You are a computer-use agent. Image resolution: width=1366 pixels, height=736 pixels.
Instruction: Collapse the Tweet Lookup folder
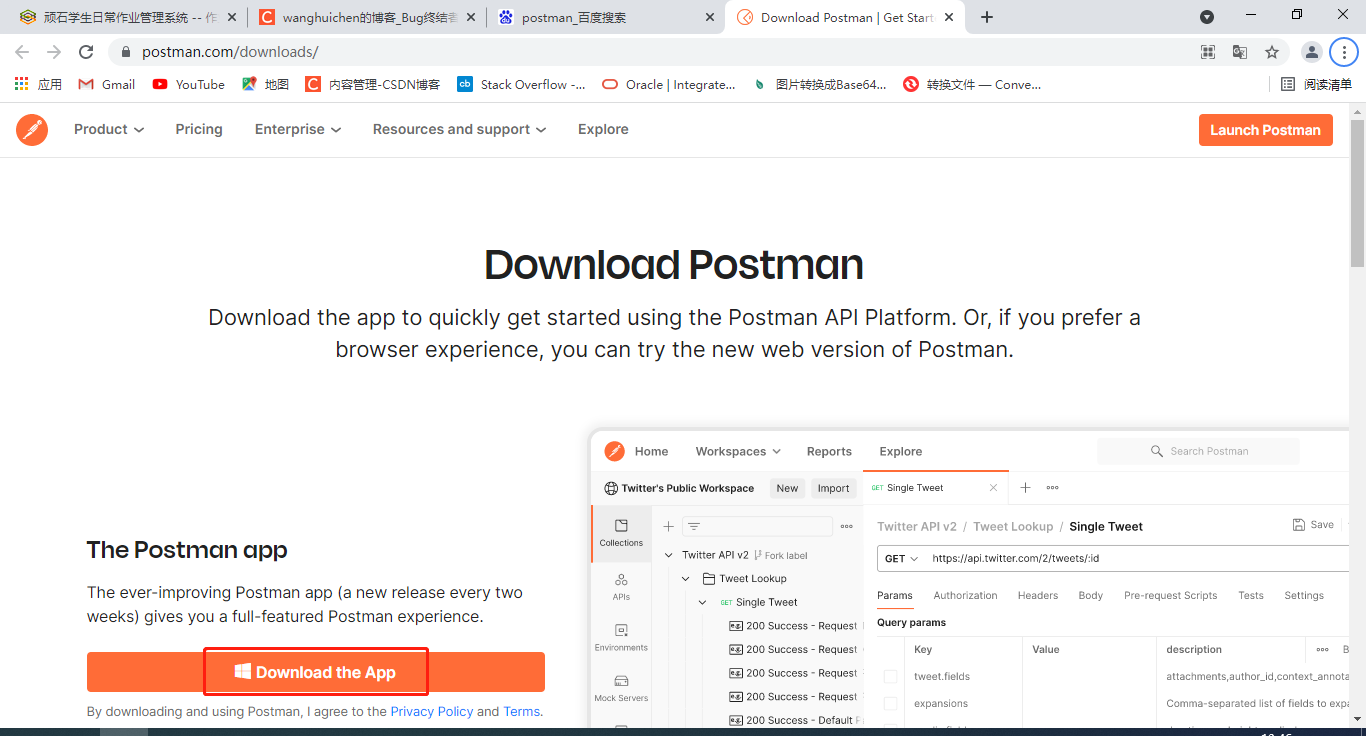(x=686, y=579)
